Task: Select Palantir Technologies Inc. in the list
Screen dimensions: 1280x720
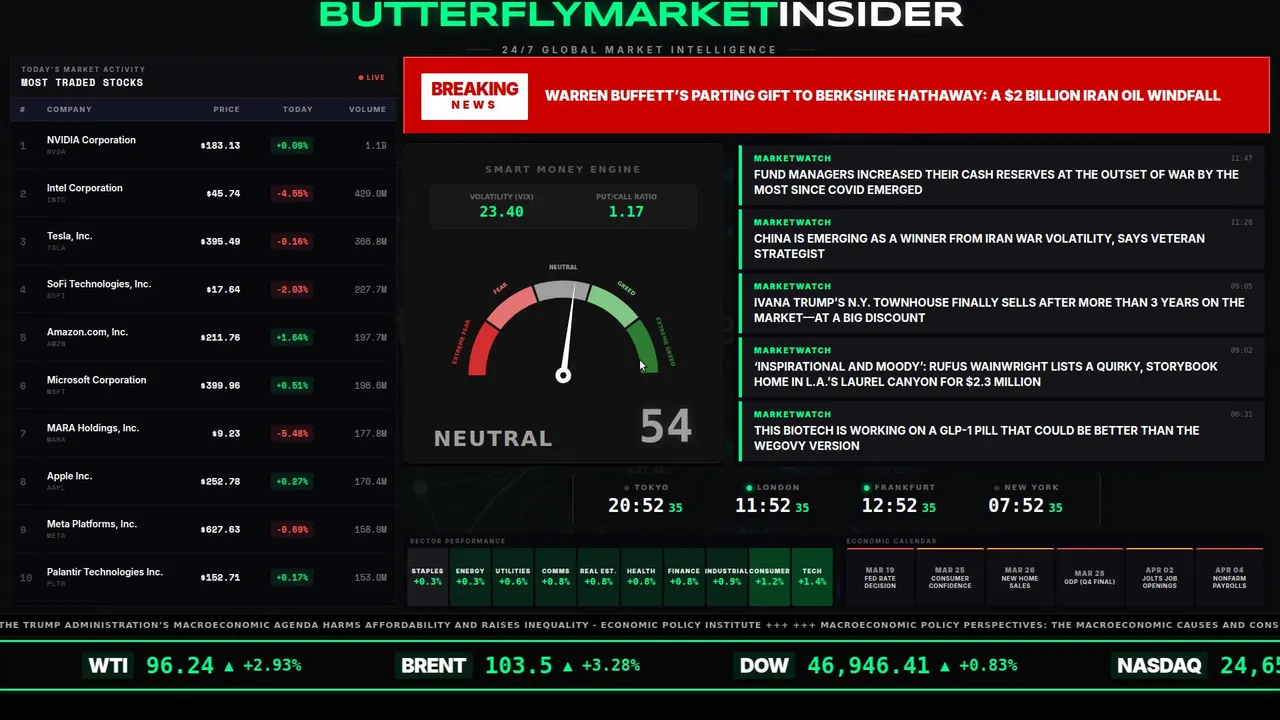Action: tap(105, 572)
